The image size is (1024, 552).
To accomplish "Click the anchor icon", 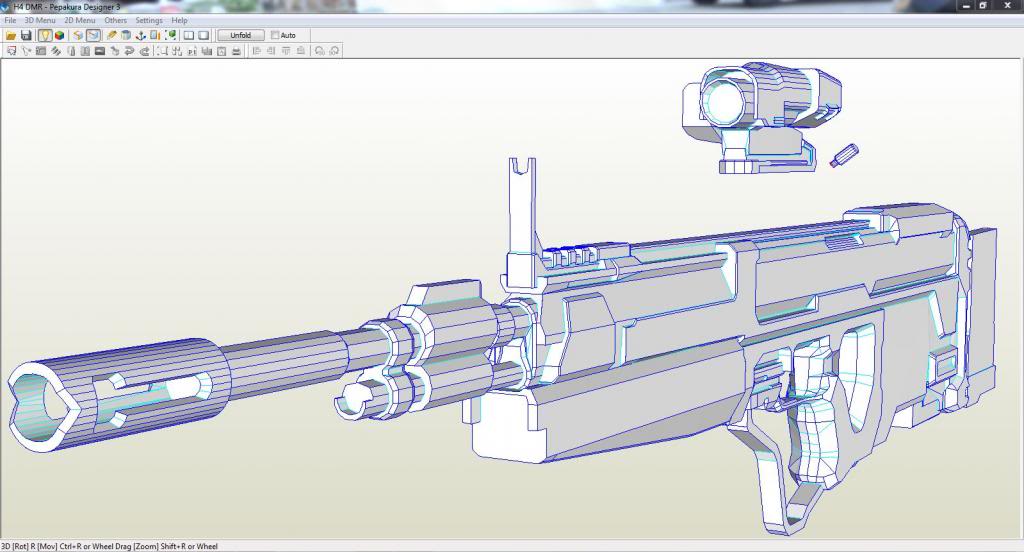I will point(140,35).
